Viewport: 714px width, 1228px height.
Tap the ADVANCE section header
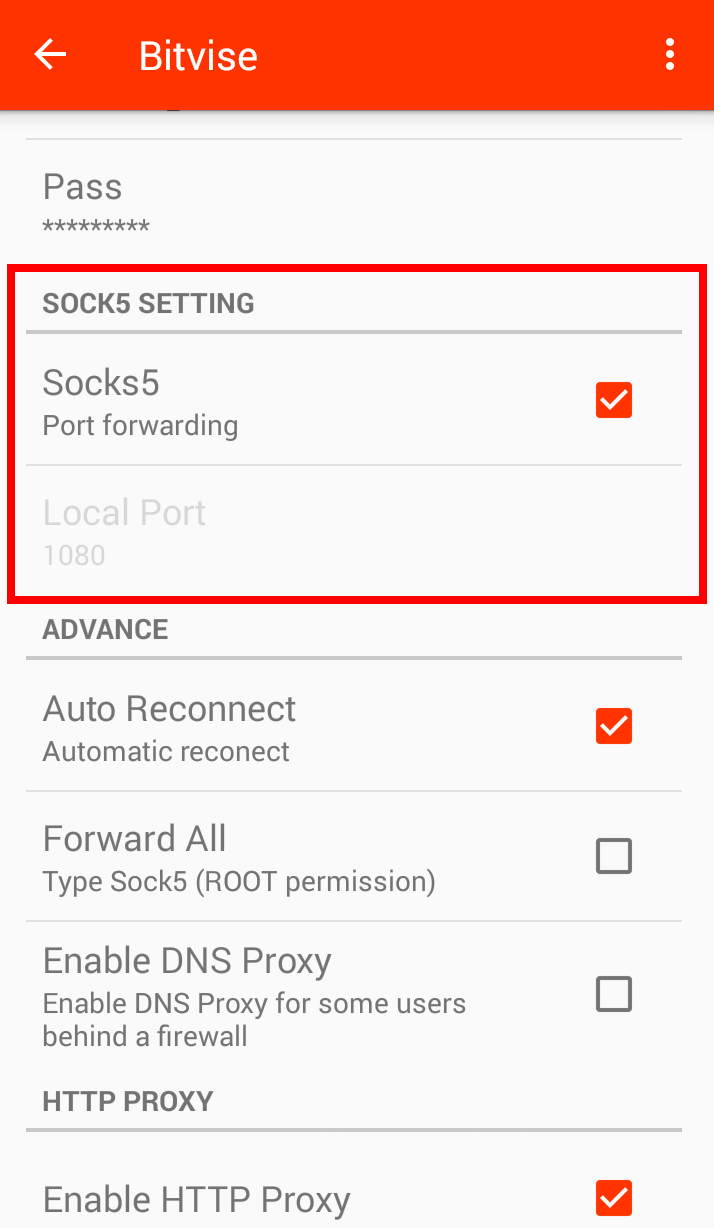[105, 629]
